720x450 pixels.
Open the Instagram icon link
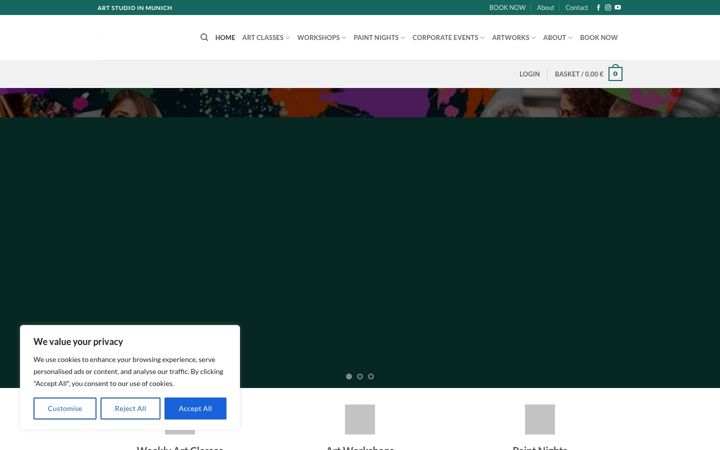pyautogui.click(x=608, y=7)
